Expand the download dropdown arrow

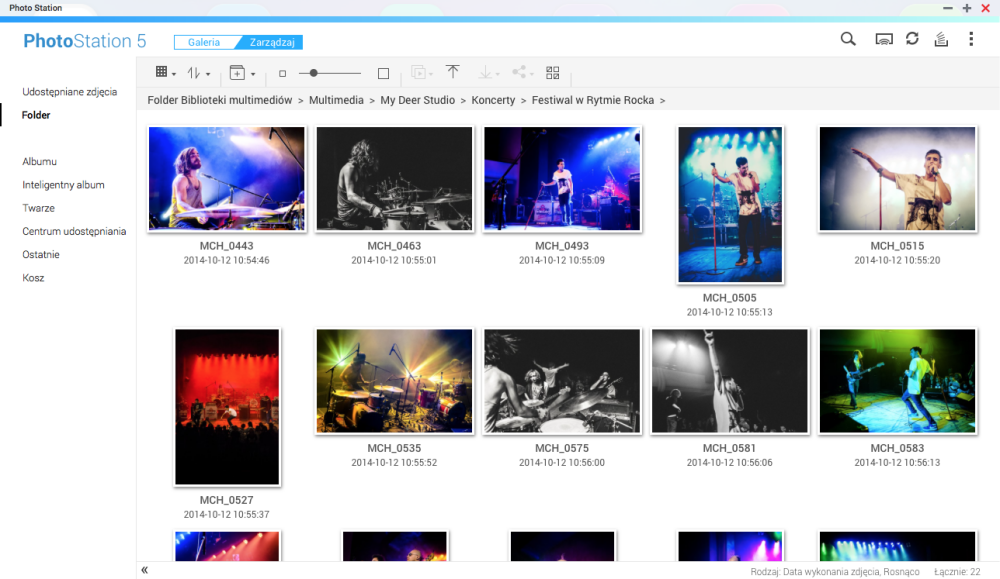coord(497,75)
